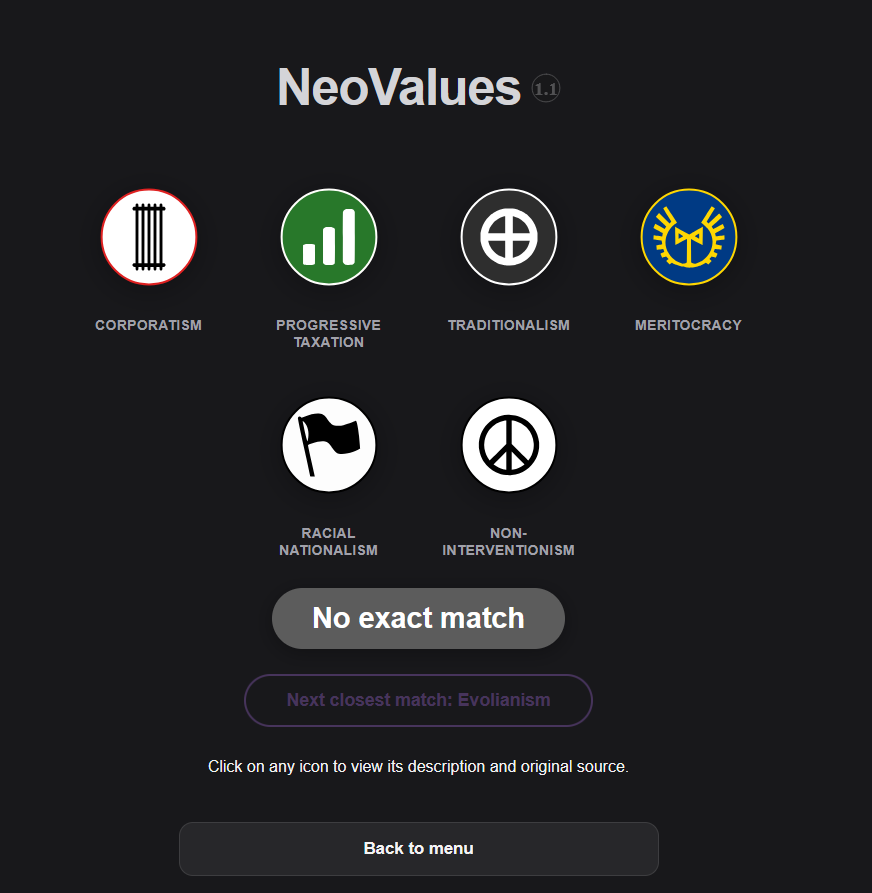Select the NON-INTERVENTIONISM text label
872x893 pixels.
point(509,541)
